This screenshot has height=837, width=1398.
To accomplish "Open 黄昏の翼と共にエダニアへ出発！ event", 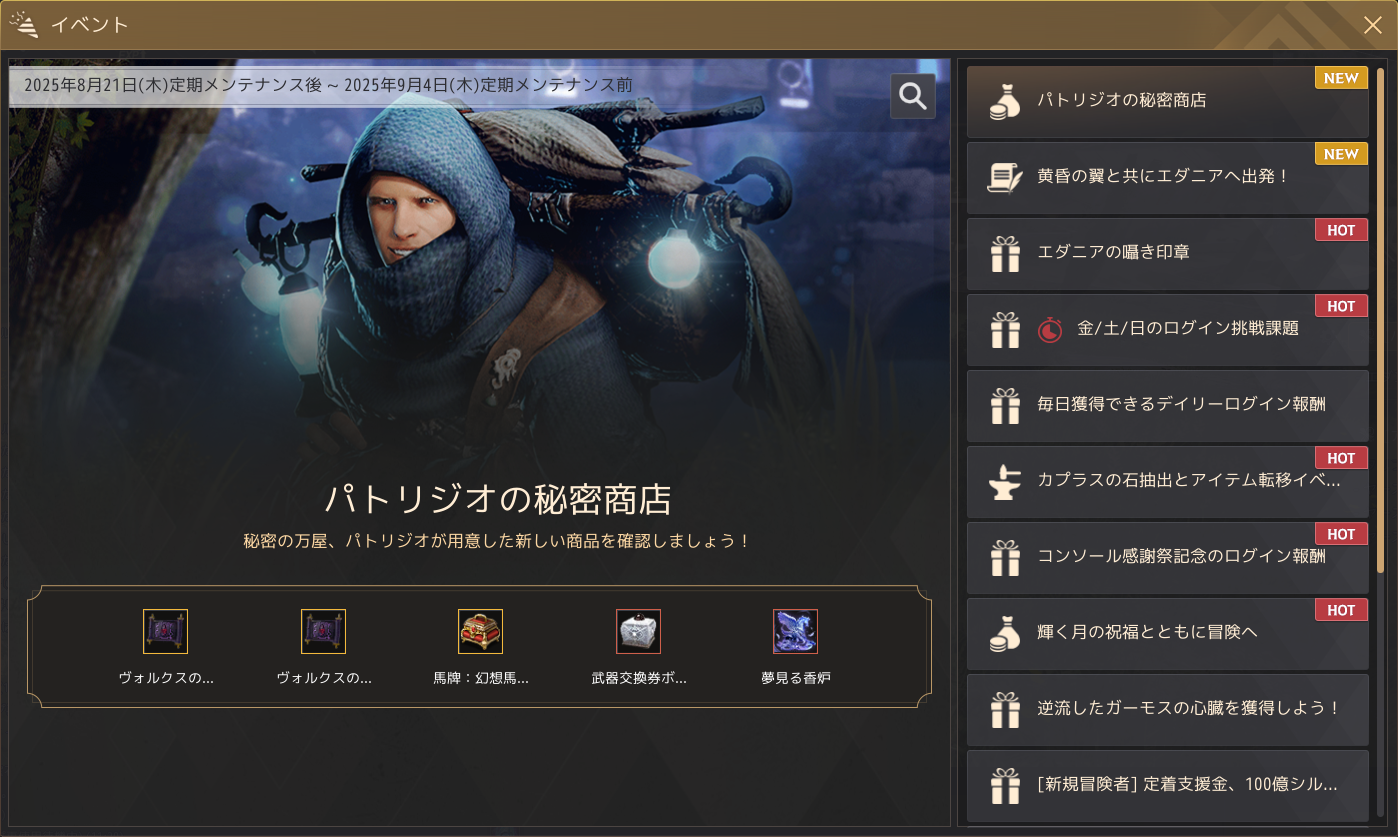I will (1167, 177).
